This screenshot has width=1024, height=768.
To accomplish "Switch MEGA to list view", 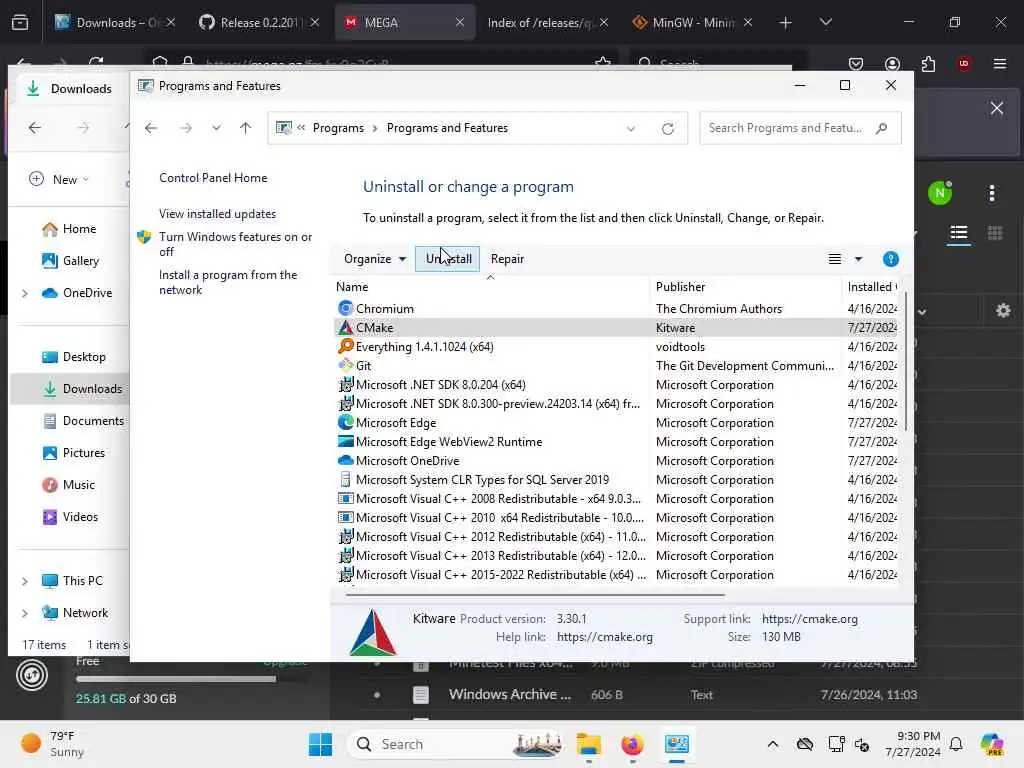I will point(959,233).
